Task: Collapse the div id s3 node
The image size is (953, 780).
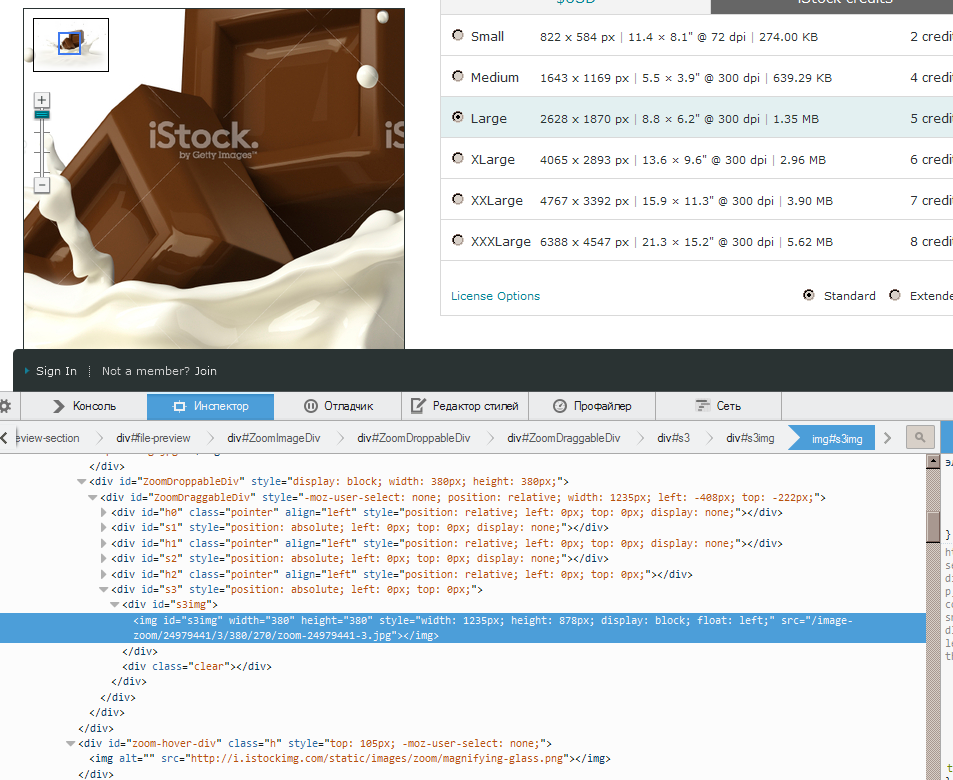Action: (103, 589)
